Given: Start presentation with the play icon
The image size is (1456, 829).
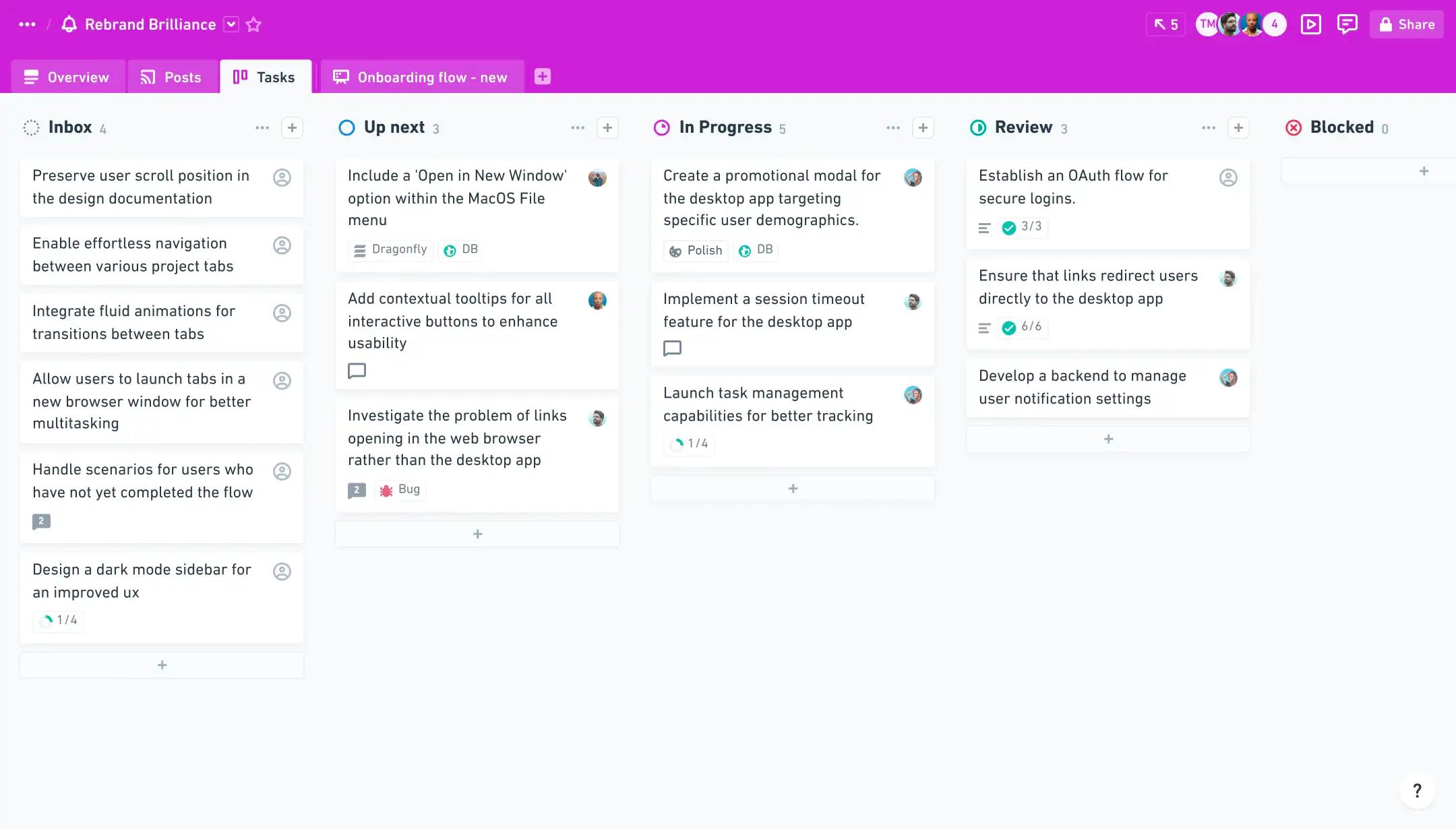Looking at the screenshot, I should (x=1310, y=25).
